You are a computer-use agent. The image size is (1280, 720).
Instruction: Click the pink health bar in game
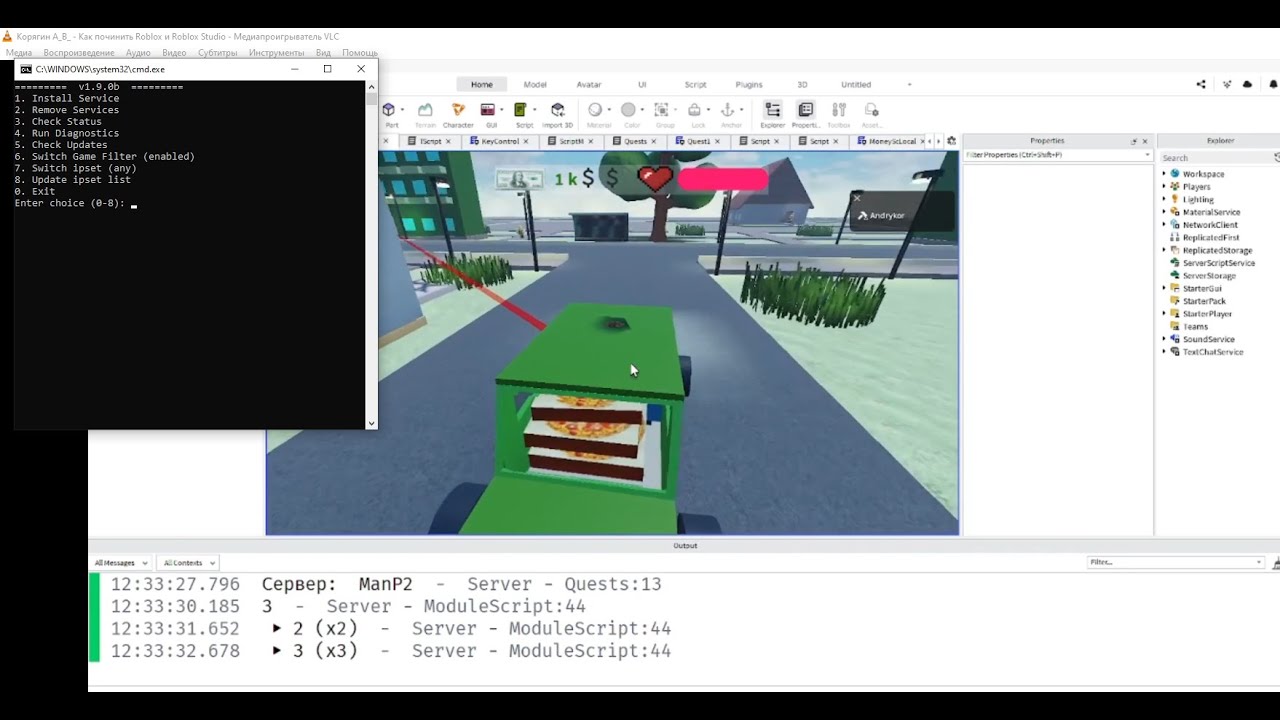pyautogui.click(x=723, y=179)
